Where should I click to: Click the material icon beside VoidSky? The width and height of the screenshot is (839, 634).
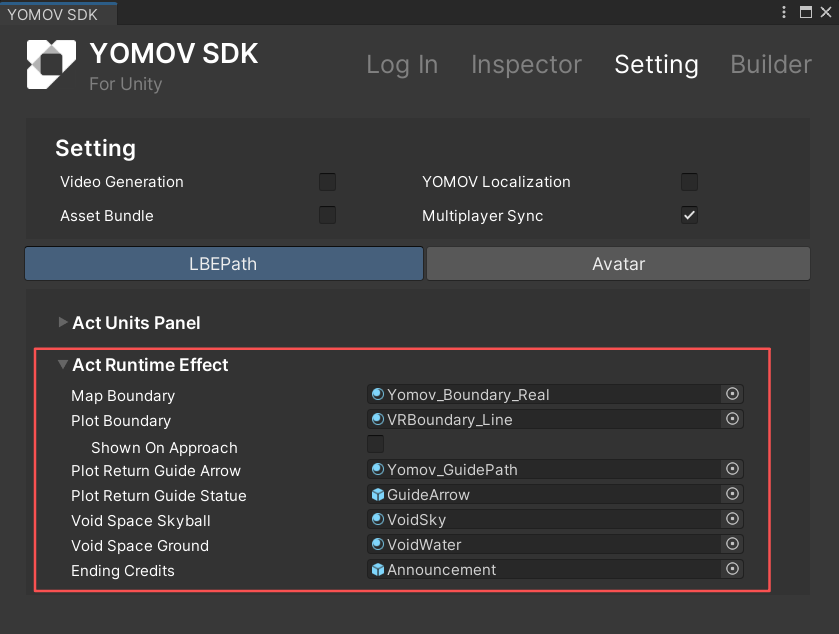[x=378, y=519]
